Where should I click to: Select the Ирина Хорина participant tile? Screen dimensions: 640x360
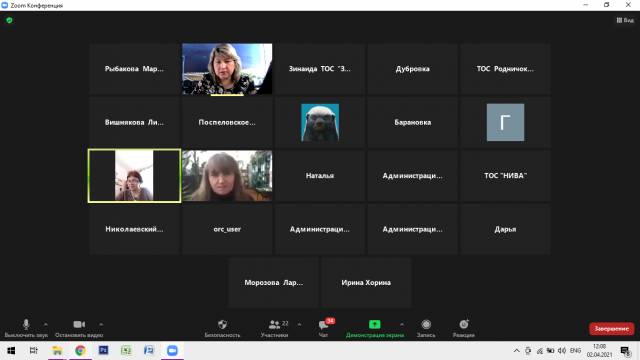[x=366, y=282]
